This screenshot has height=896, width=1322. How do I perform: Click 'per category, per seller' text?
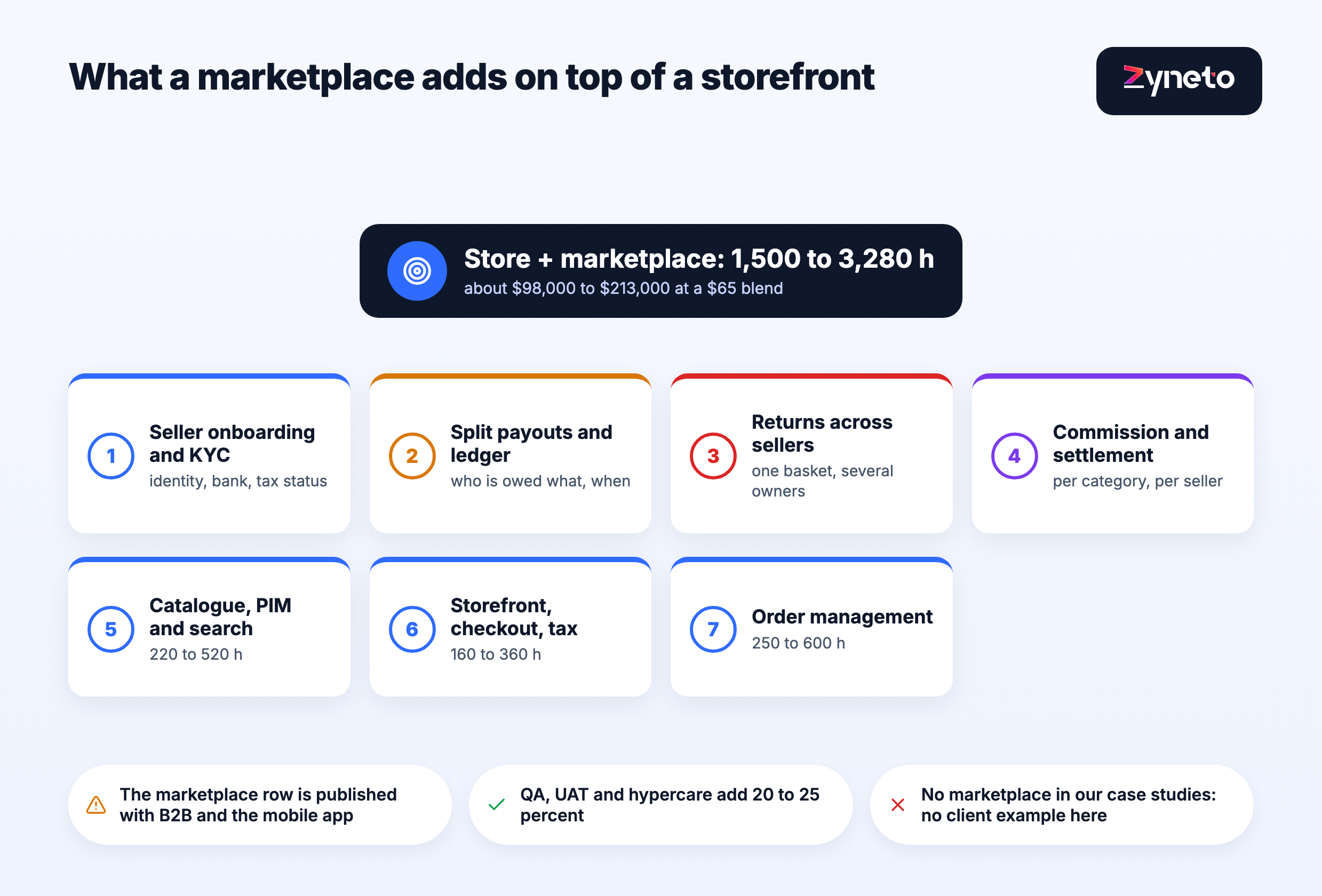point(1138,481)
